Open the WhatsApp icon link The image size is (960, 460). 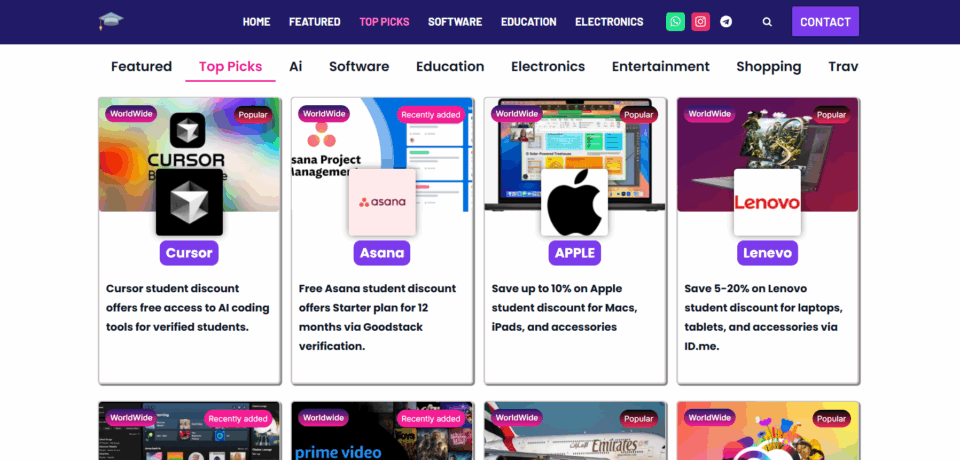(675, 21)
